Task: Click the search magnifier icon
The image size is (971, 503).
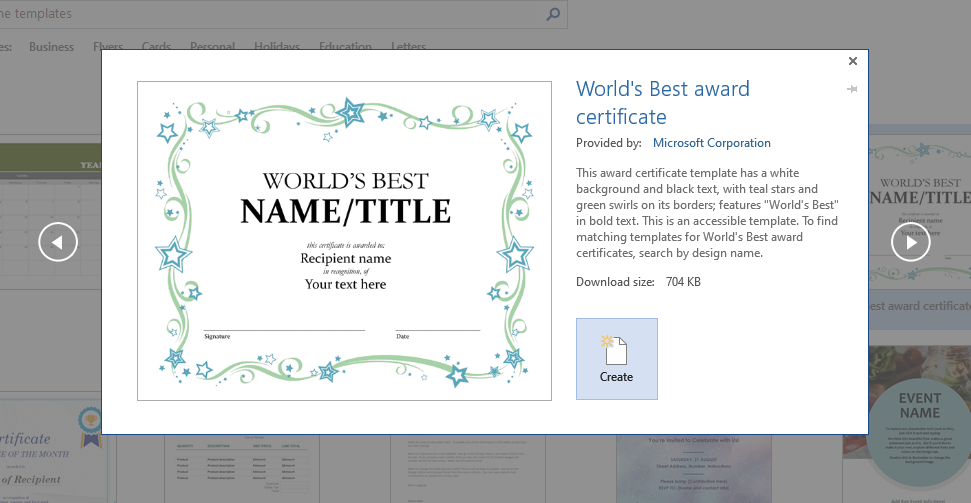Action: (553, 14)
